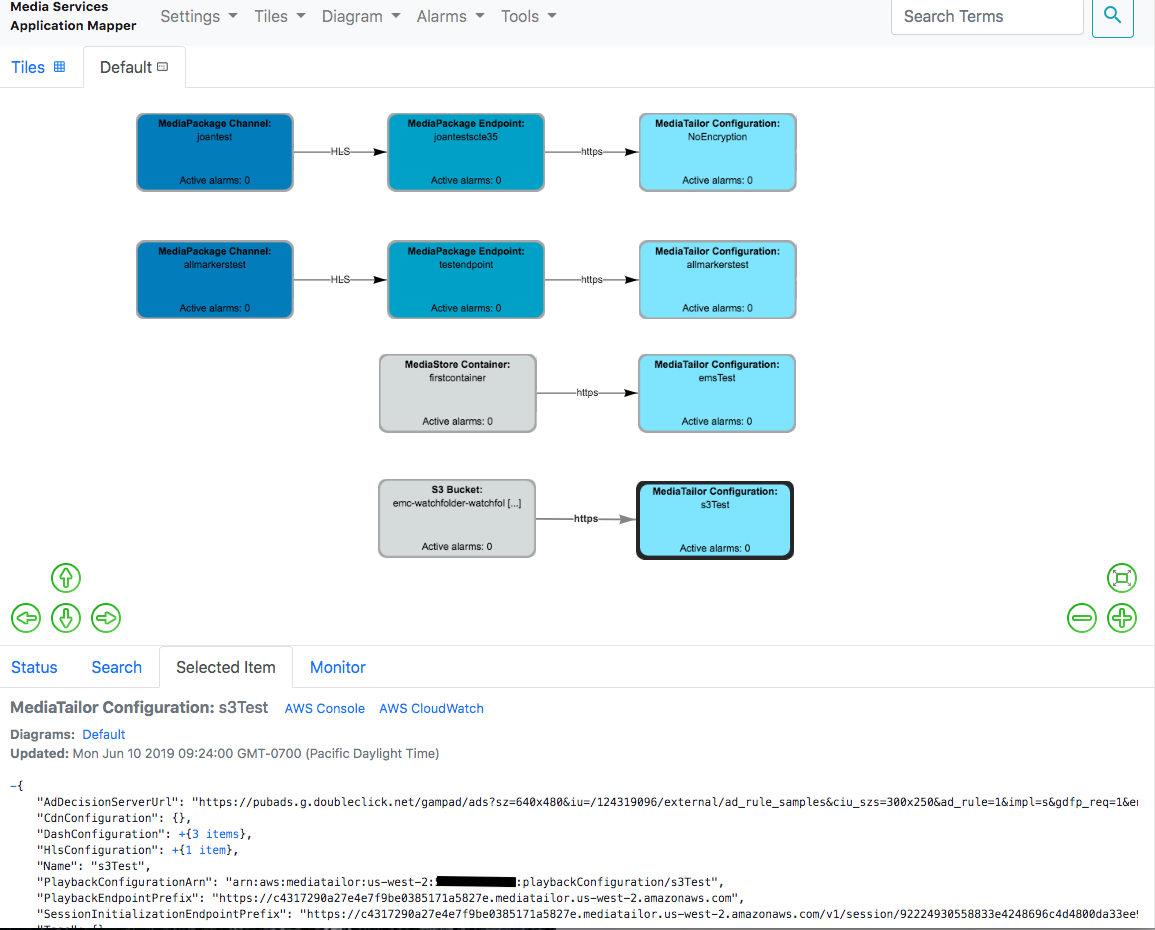Click https edge label from S3 Bucket
Viewport: 1155px width, 930px height.
pos(586,518)
